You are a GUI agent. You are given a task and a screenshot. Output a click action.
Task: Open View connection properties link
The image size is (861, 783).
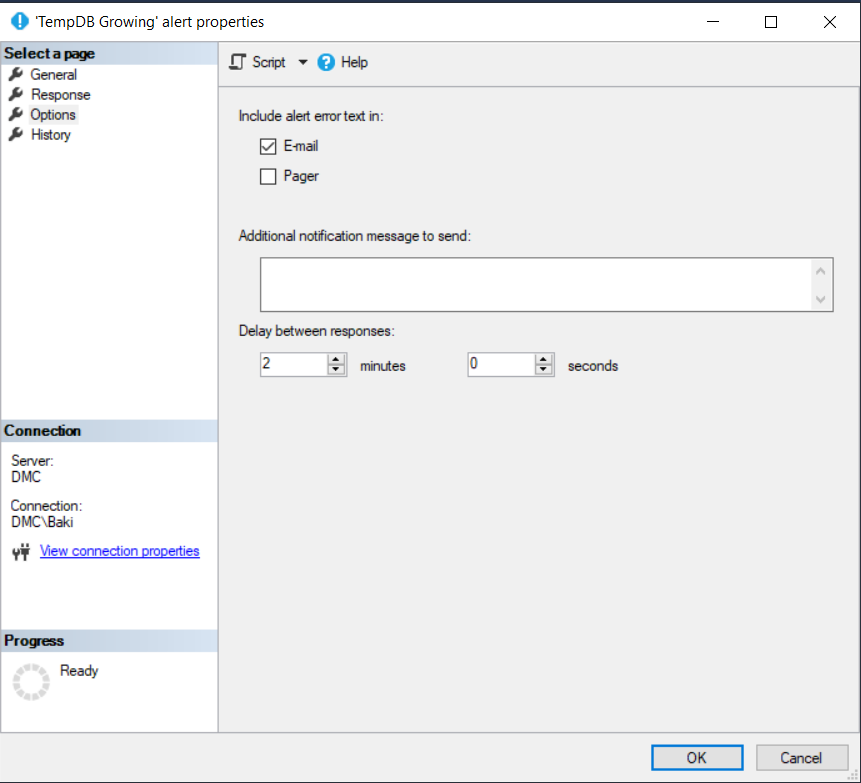pyautogui.click(x=119, y=551)
